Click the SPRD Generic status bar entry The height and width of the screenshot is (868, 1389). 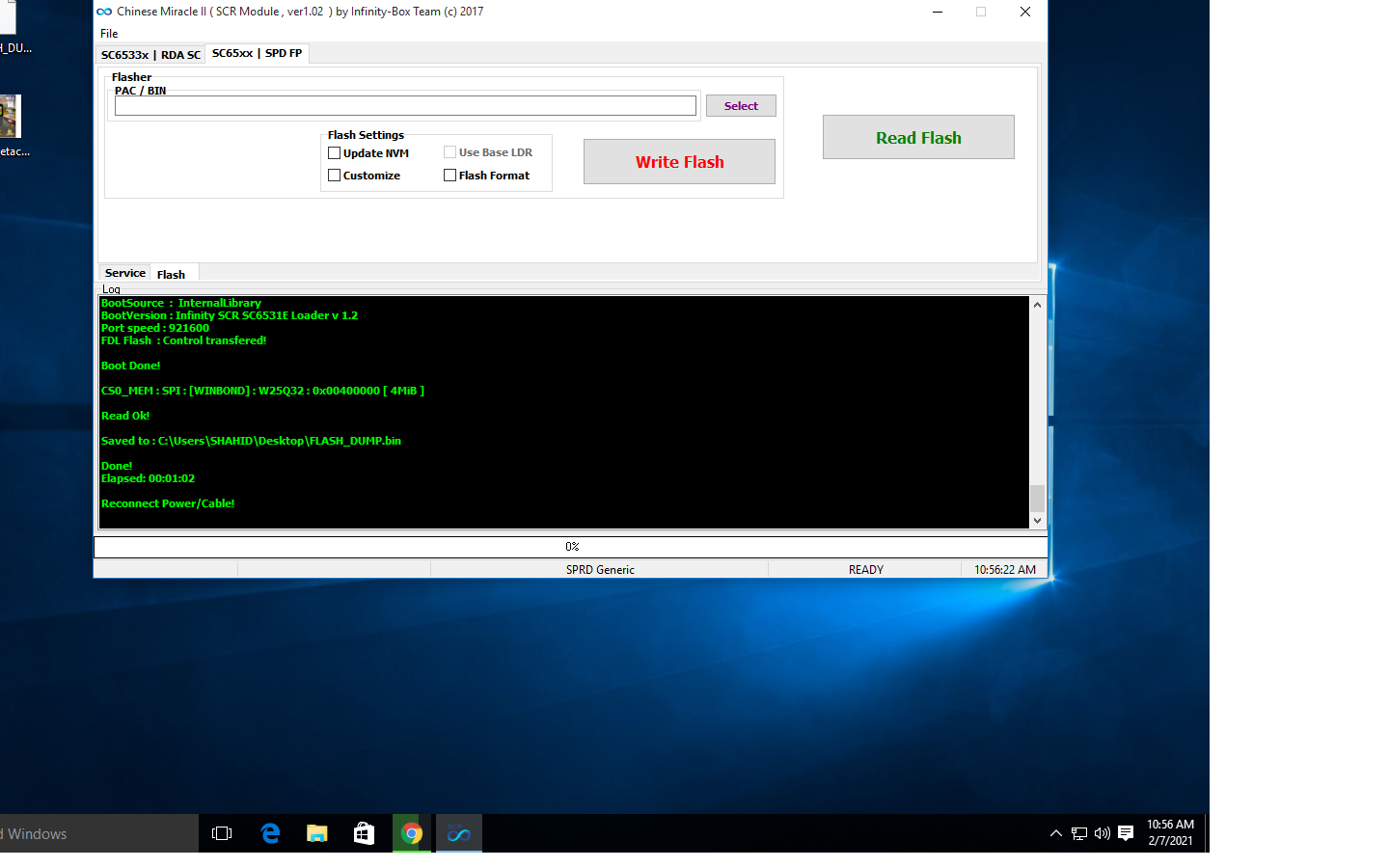click(600, 570)
